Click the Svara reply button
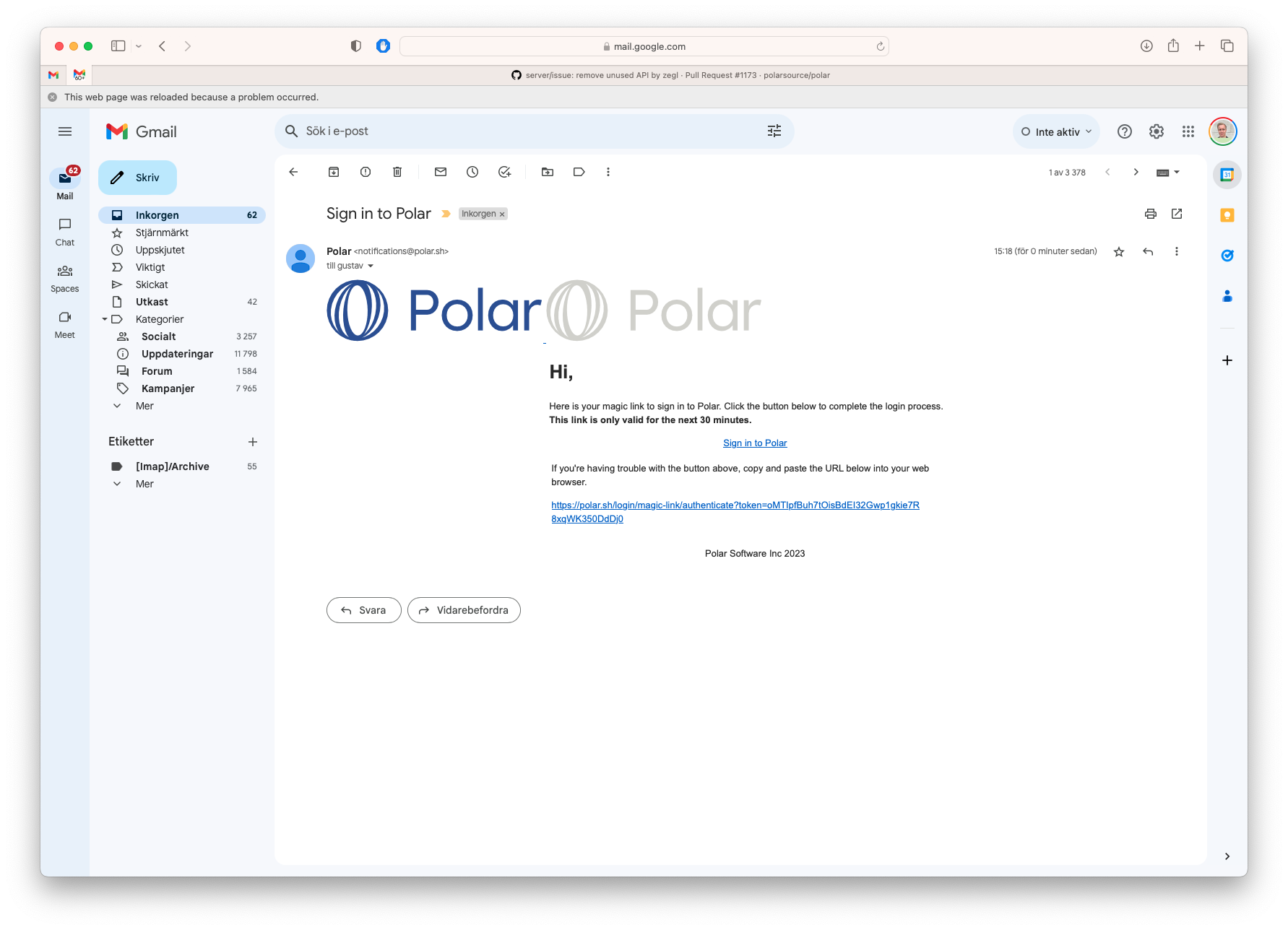The height and width of the screenshot is (930, 1288). point(363,610)
